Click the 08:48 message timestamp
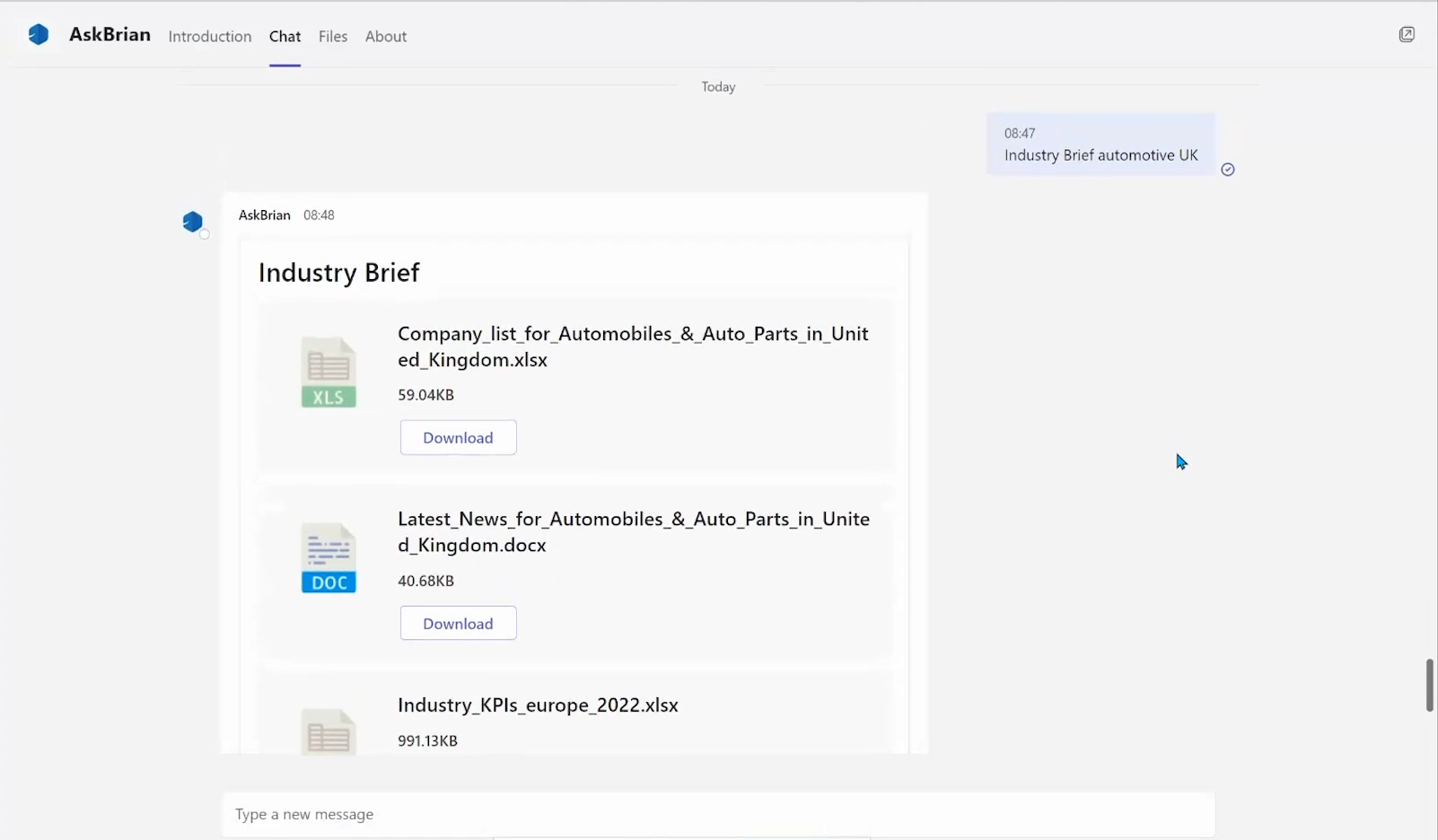The height and width of the screenshot is (840, 1438). (319, 214)
